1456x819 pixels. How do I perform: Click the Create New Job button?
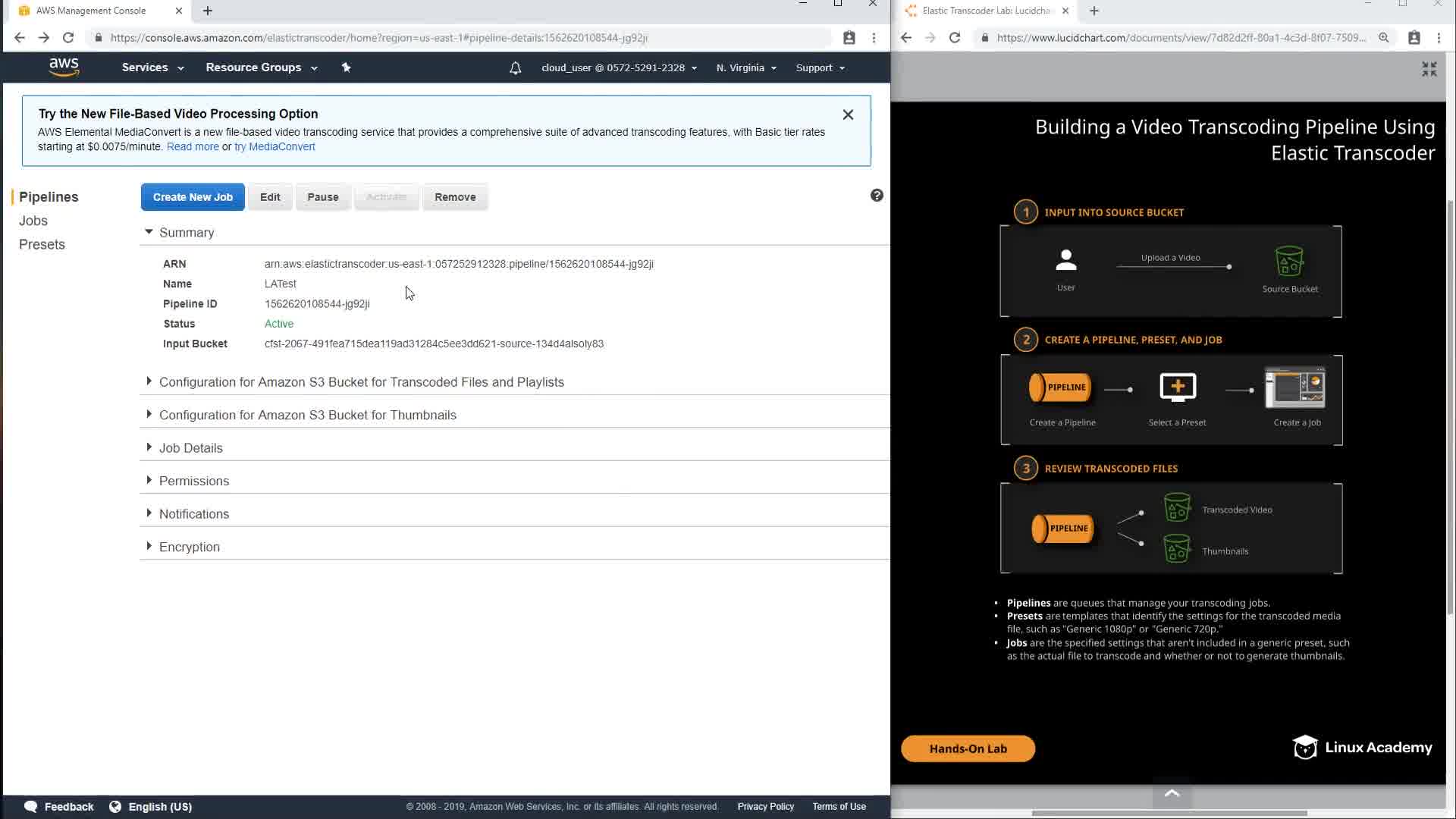point(193,197)
